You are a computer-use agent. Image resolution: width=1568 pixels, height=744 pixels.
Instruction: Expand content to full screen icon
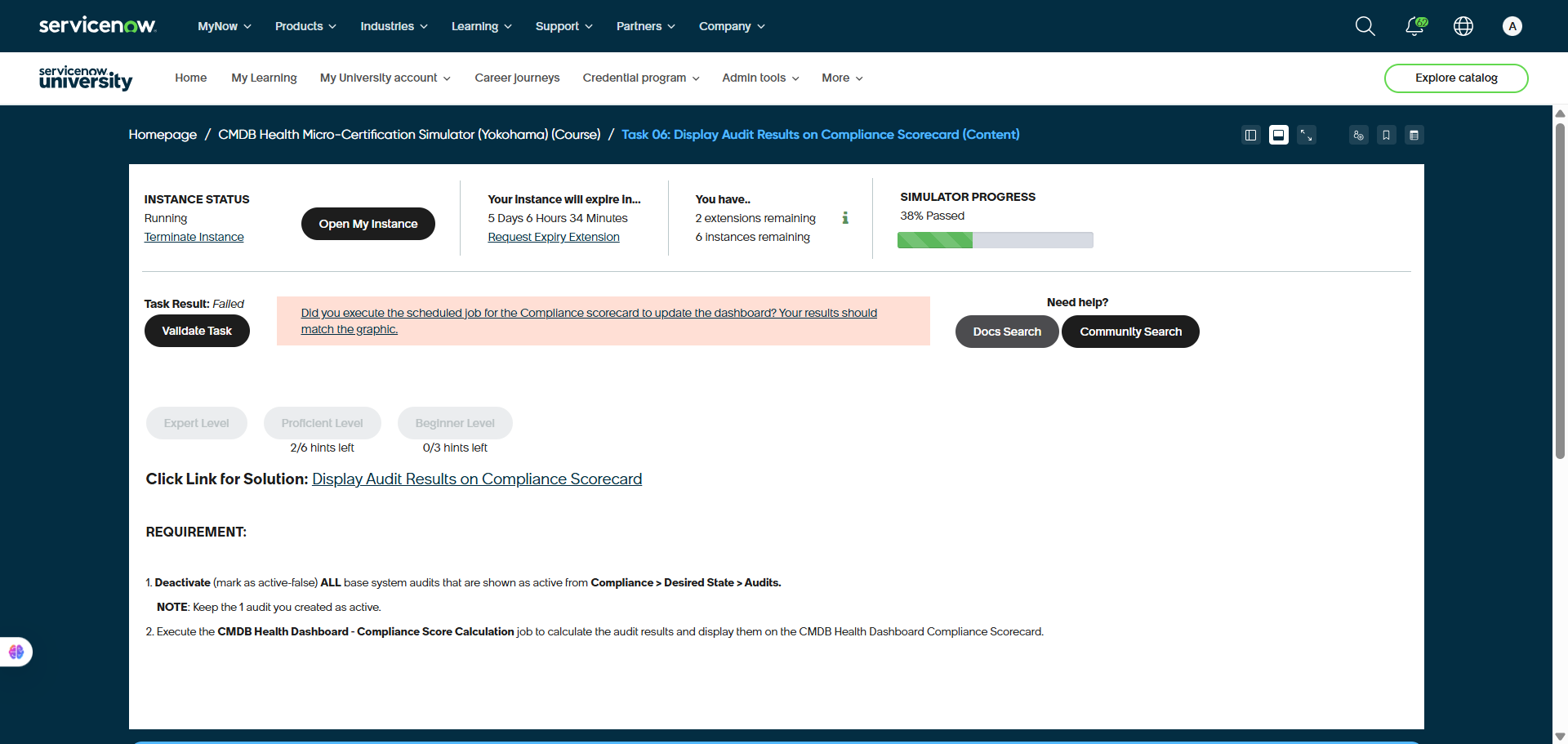[x=1307, y=135]
